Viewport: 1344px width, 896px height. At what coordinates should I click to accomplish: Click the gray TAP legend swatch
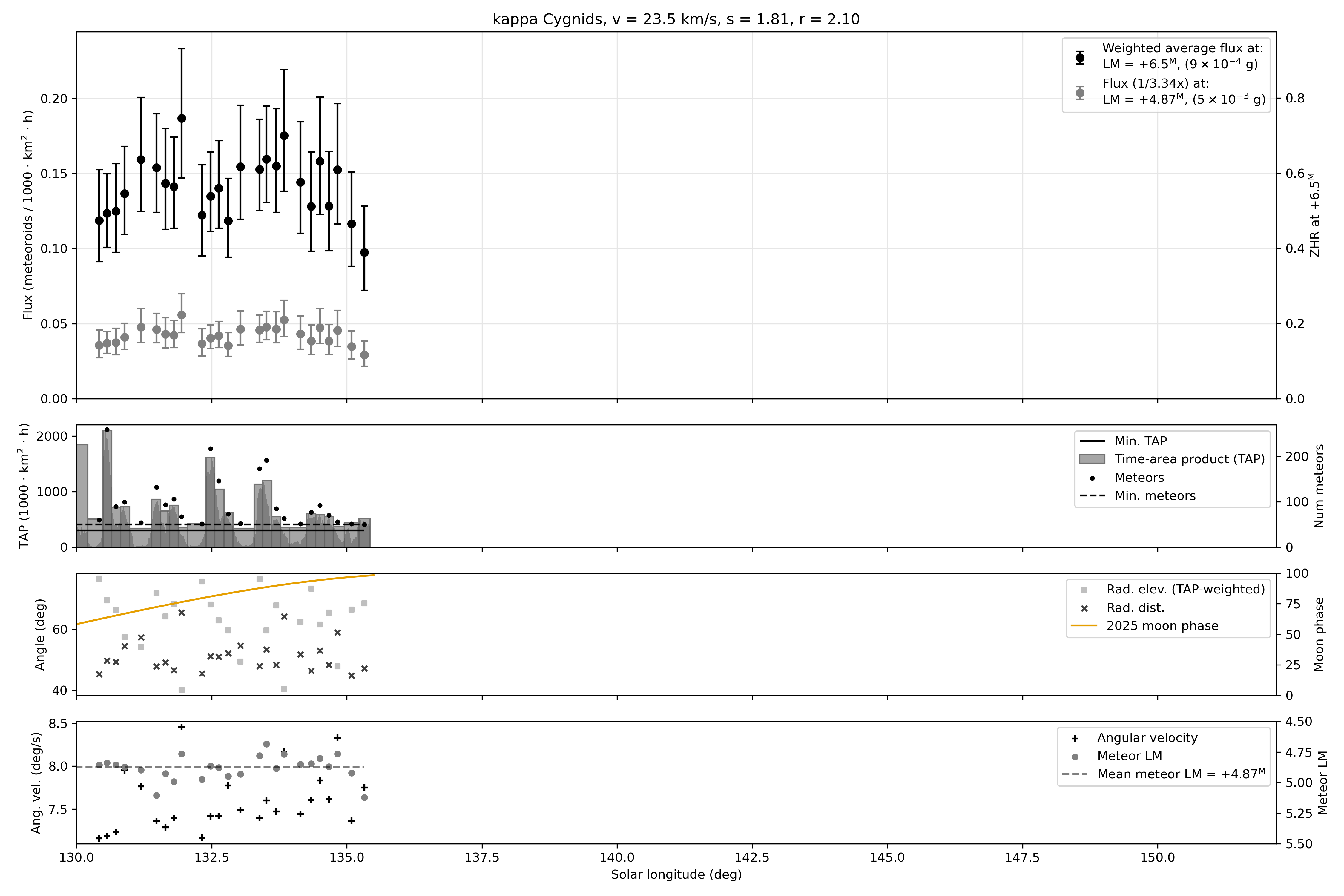pyautogui.click(x=1092, y=459)
